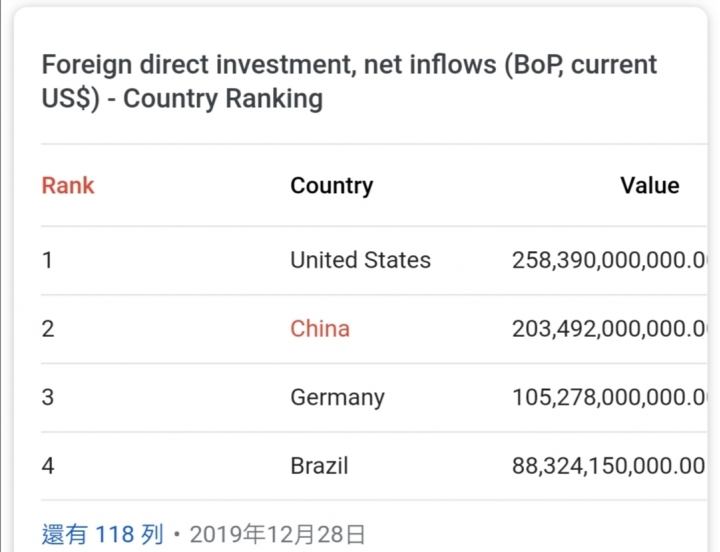Click Brazil's value 88,324,150,000.00
720x552 pixels.
[x=608, y=466]
